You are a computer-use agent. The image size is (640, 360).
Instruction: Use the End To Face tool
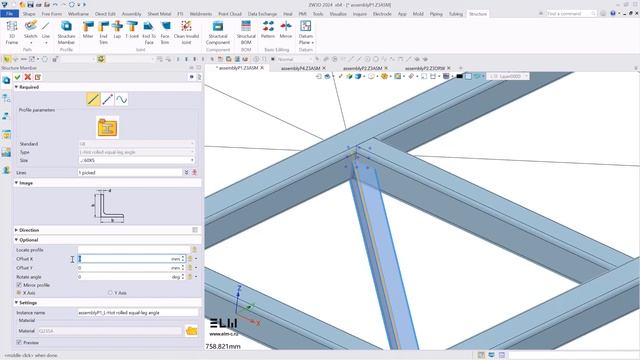(149, 32)
